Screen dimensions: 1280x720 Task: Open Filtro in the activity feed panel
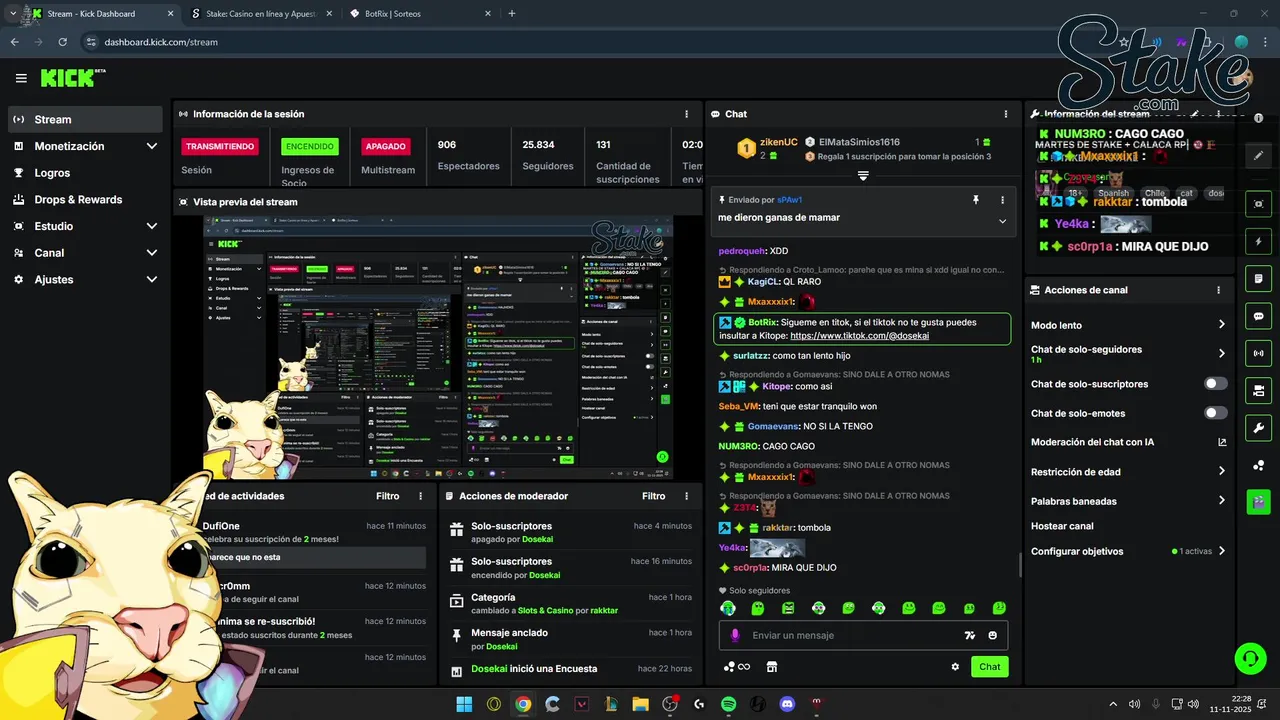coord(388,496)
